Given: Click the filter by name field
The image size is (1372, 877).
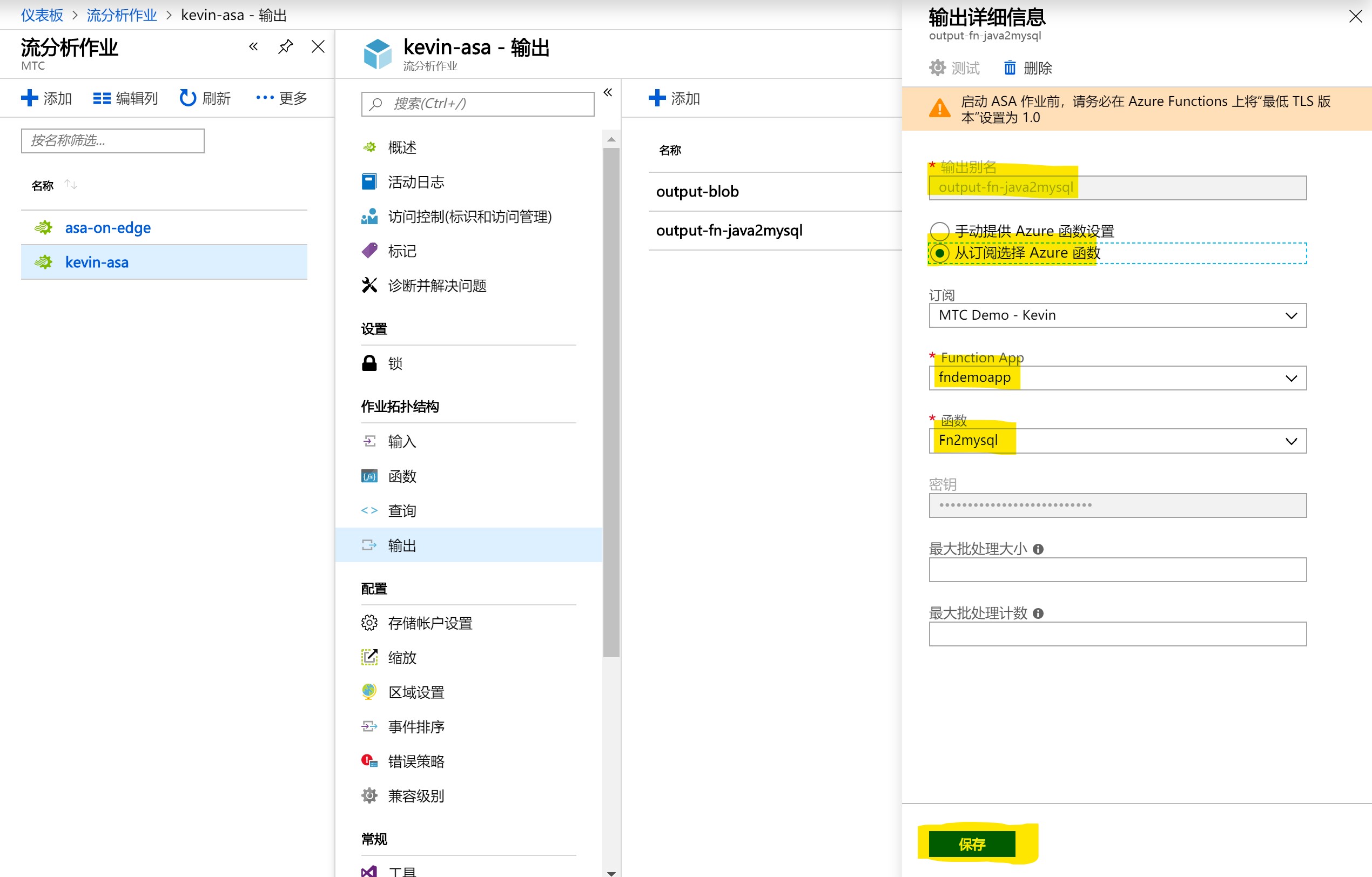Looking at the screenshot, I should (113, 140).
